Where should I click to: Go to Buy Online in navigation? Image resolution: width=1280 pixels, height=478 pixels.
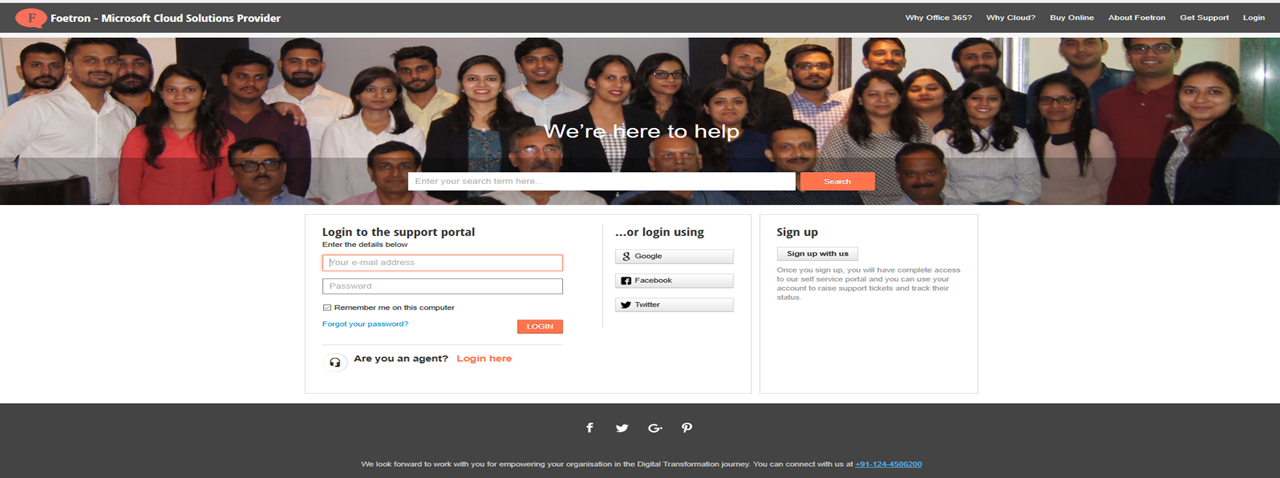pyautogui.click(x=1072, y=18)
